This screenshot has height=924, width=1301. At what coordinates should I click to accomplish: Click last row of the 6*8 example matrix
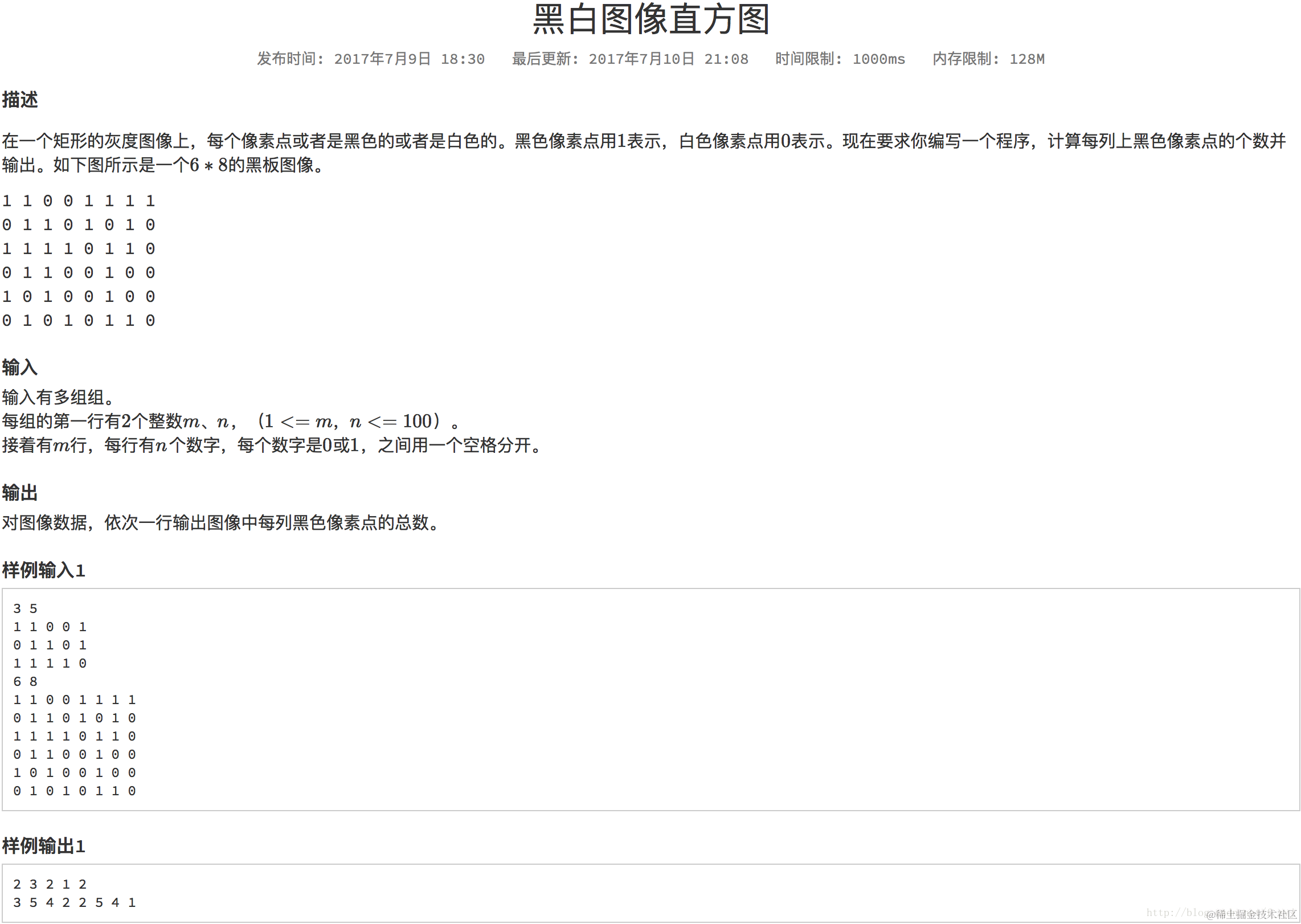pyautogui.click(x=79, y=321)
